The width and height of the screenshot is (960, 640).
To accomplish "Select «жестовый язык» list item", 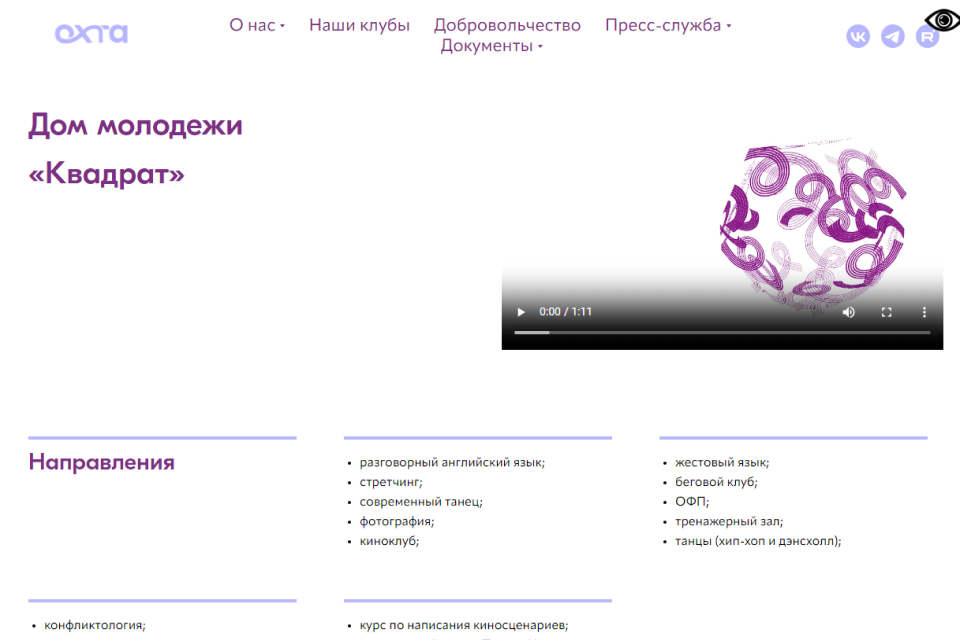I will point(721,462).
